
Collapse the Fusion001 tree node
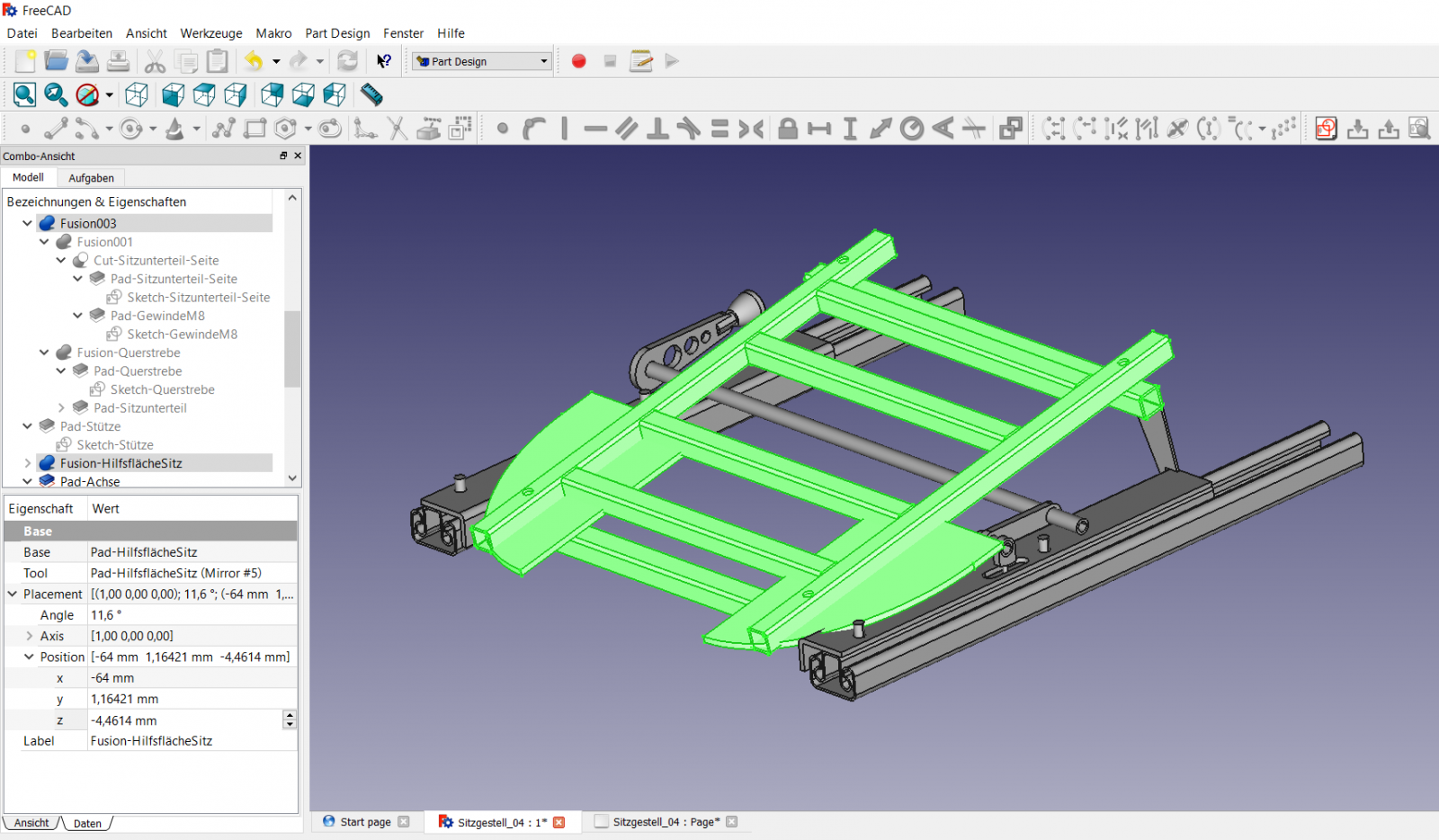pyautogui.click(x=44, y=242)
